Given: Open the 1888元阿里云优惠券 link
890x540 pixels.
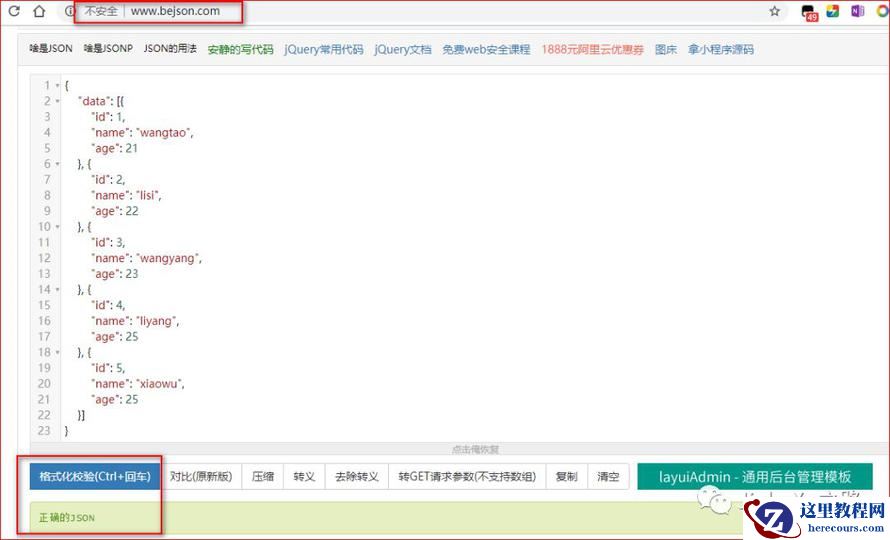Looking at the screenshot, I should pos(592,49).
